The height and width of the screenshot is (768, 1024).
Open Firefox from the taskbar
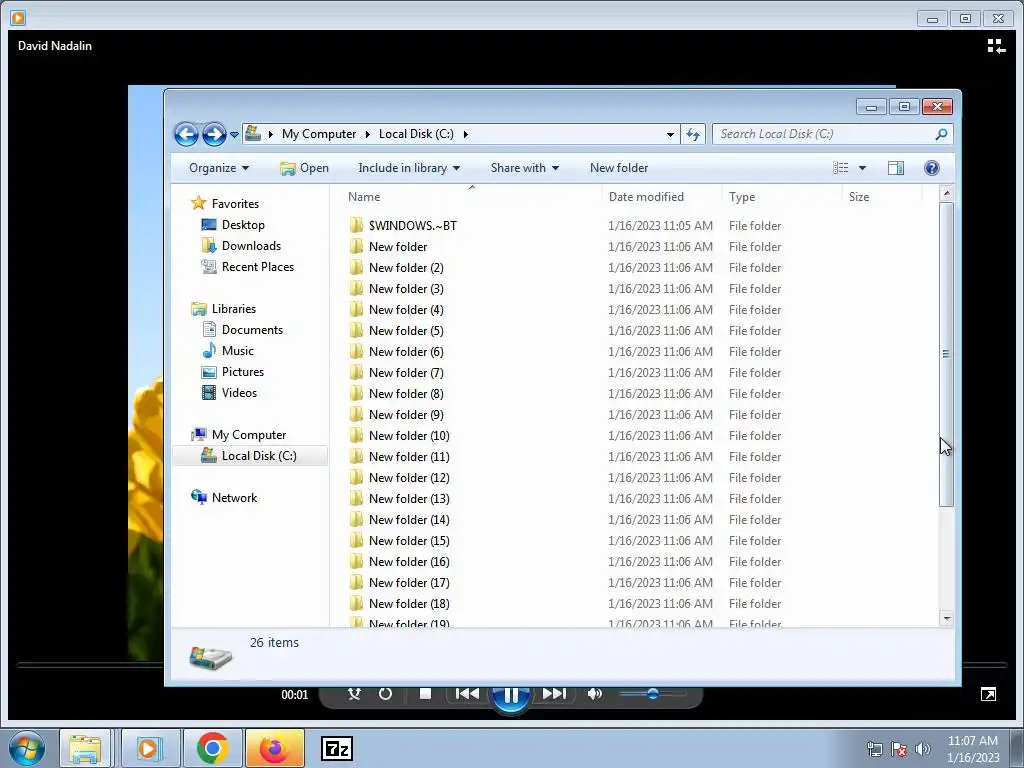tap(274, 748)
